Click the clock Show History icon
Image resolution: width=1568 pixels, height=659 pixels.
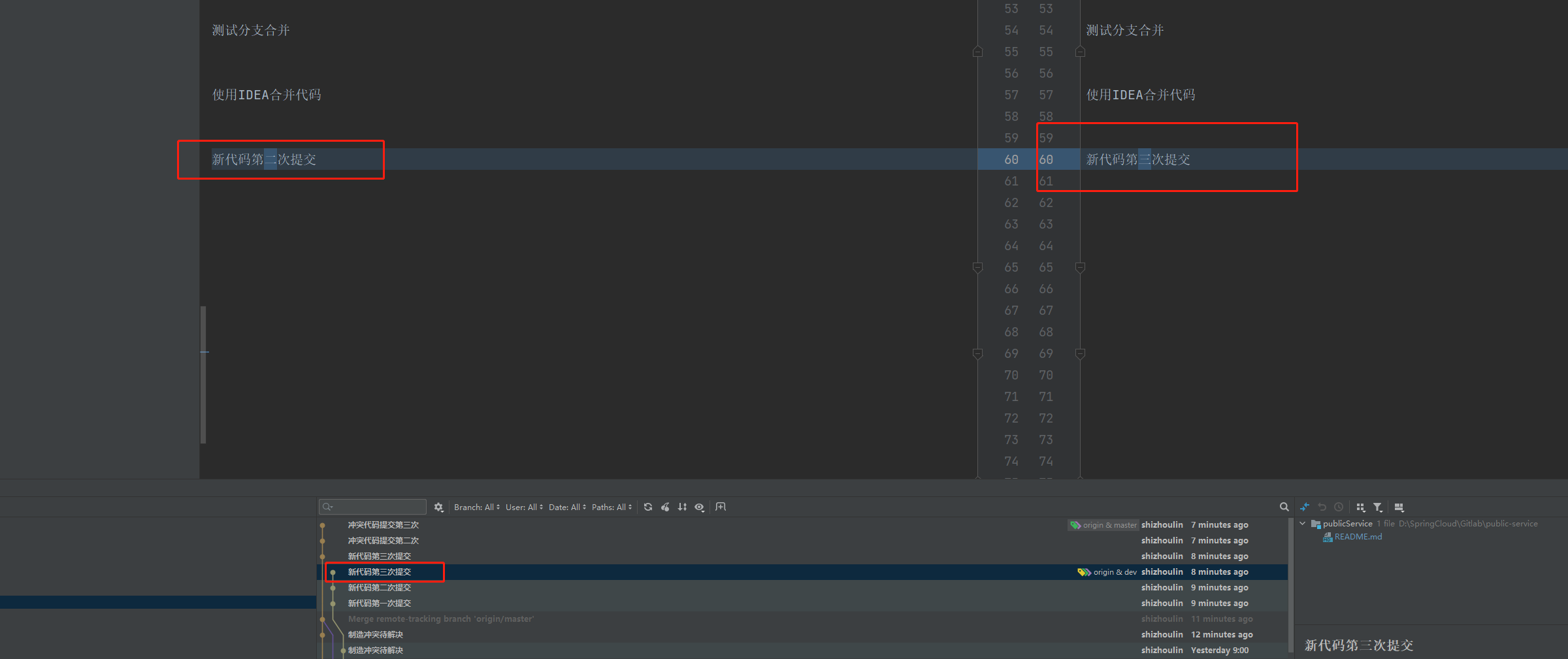click(x=1339, y=507)
